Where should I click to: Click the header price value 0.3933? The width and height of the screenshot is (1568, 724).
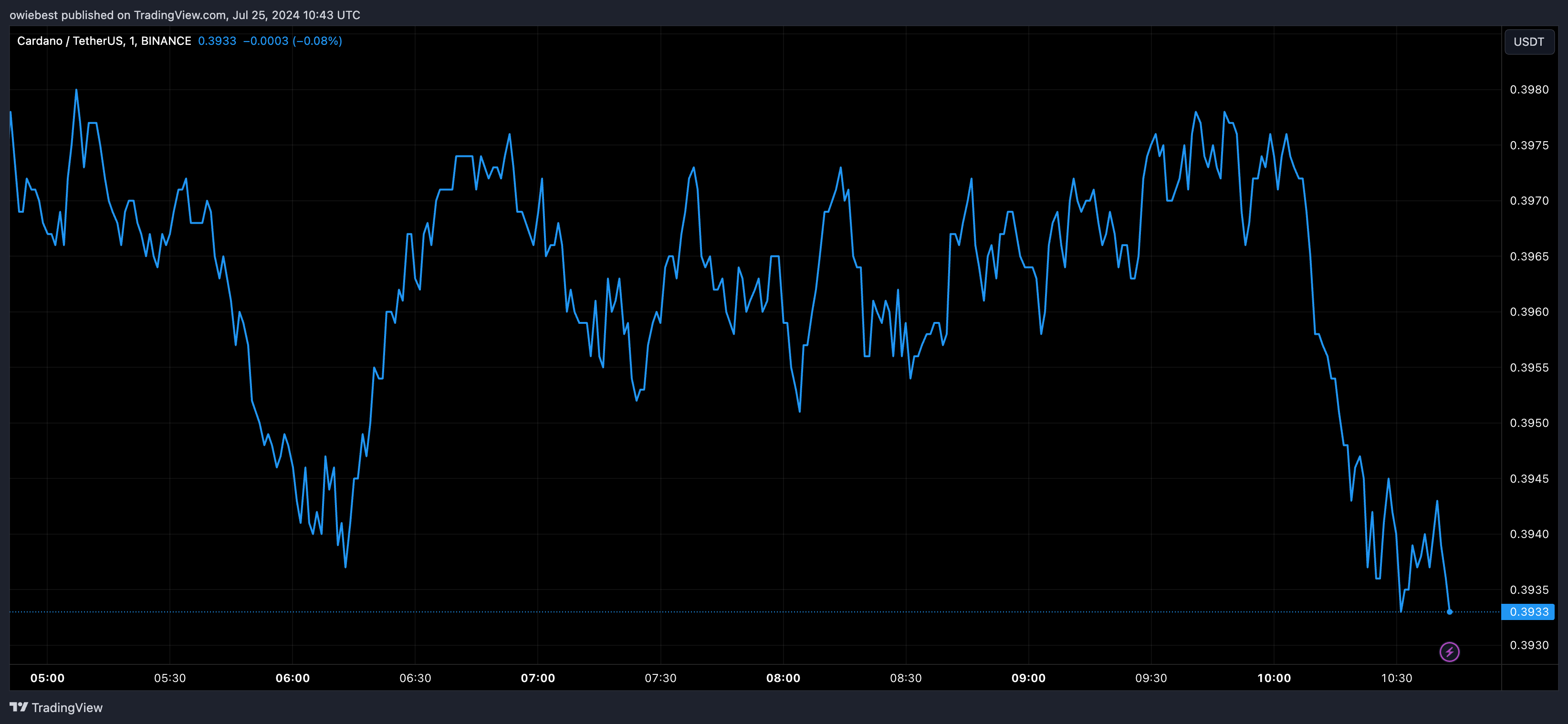[x=217, y=41]
